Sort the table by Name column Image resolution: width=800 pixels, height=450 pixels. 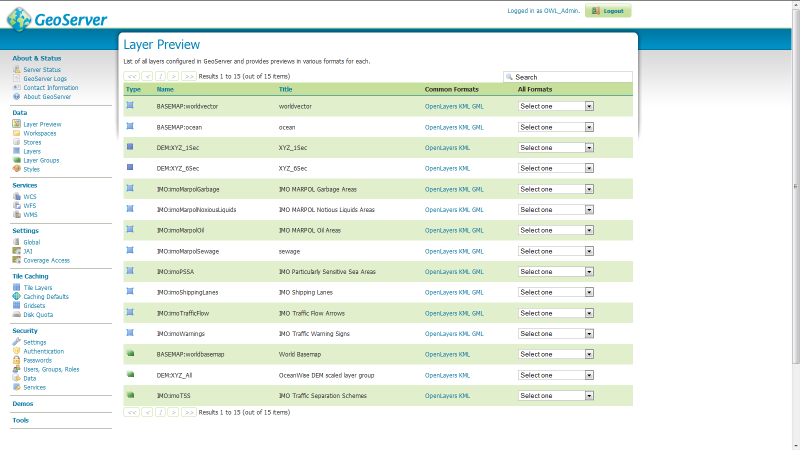point(165,89)
